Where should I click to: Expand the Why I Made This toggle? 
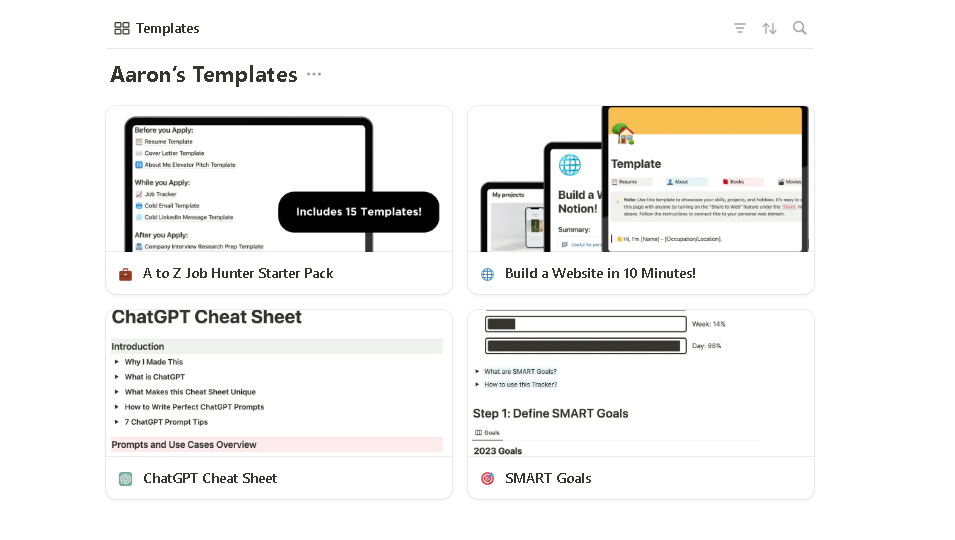(x=116, y=362)
